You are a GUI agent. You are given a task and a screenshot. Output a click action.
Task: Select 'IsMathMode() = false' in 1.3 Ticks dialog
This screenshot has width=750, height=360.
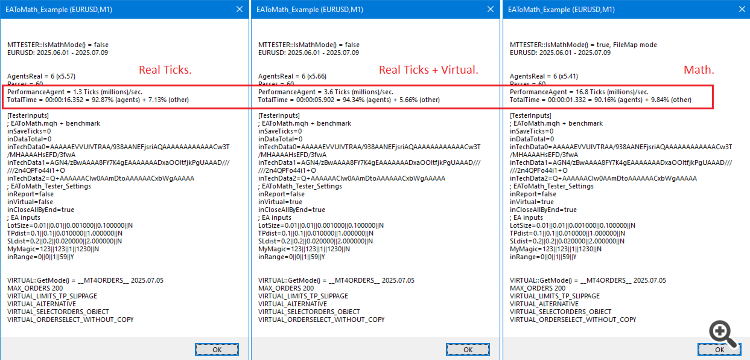(58, 44)
